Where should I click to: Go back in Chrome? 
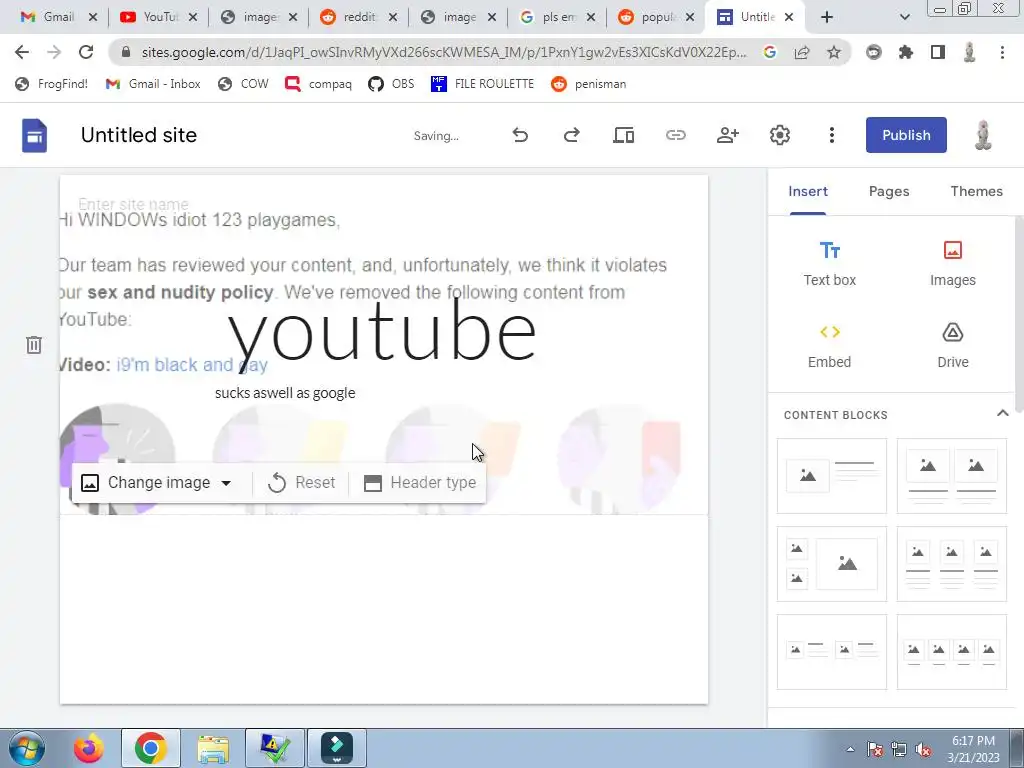tap(22, 52)
